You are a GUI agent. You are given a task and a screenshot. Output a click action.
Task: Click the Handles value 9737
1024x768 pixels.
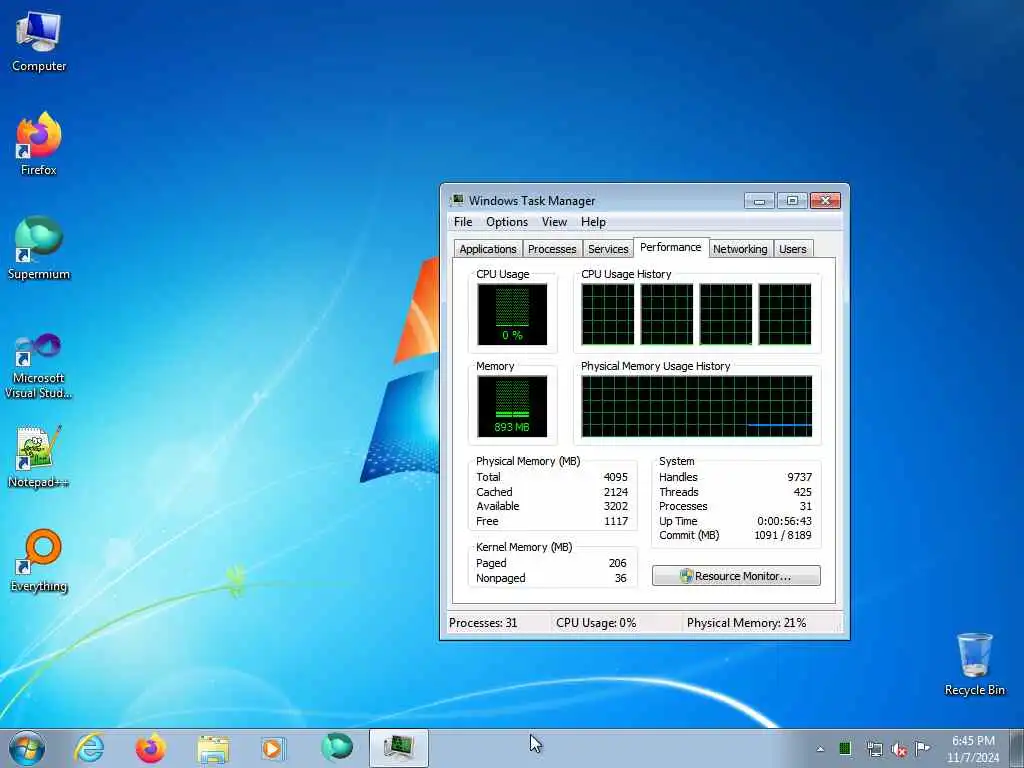pos(799,477)
